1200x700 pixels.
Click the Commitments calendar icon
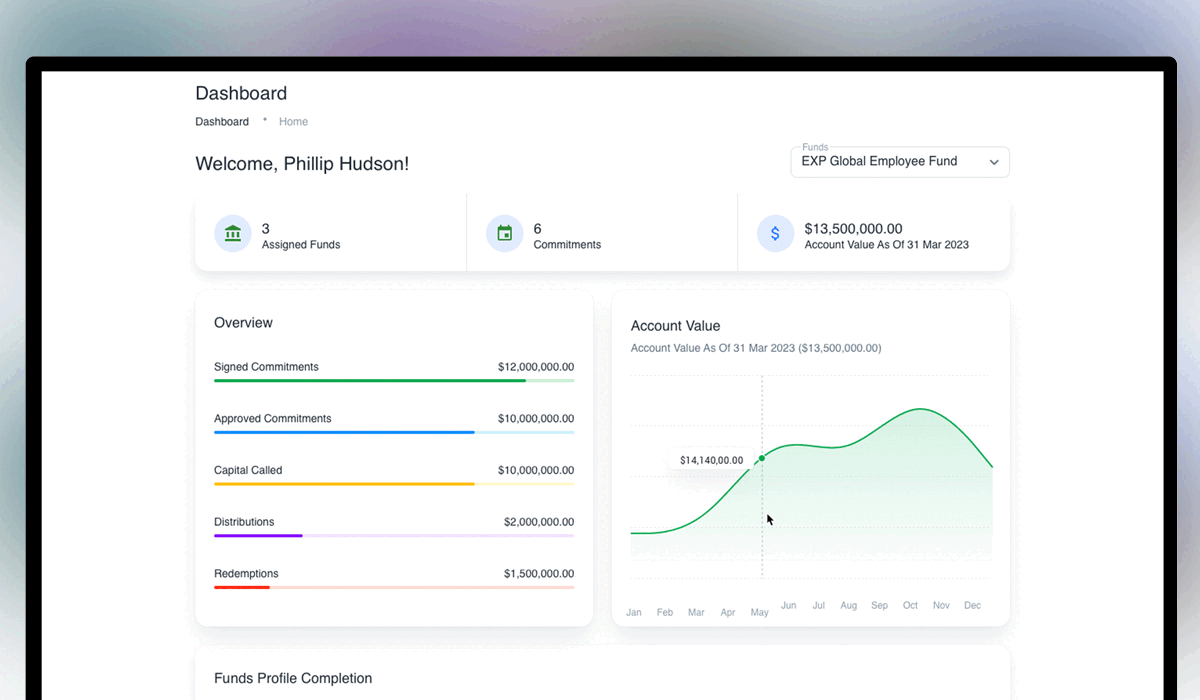(x=505, y=233)
